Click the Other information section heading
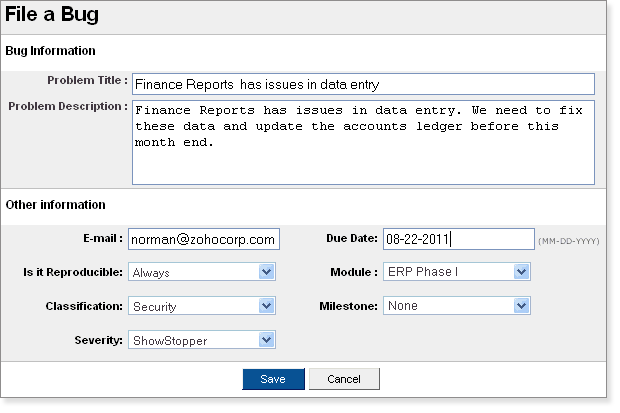Screen dimensions: 620x413 coord(55,205)
